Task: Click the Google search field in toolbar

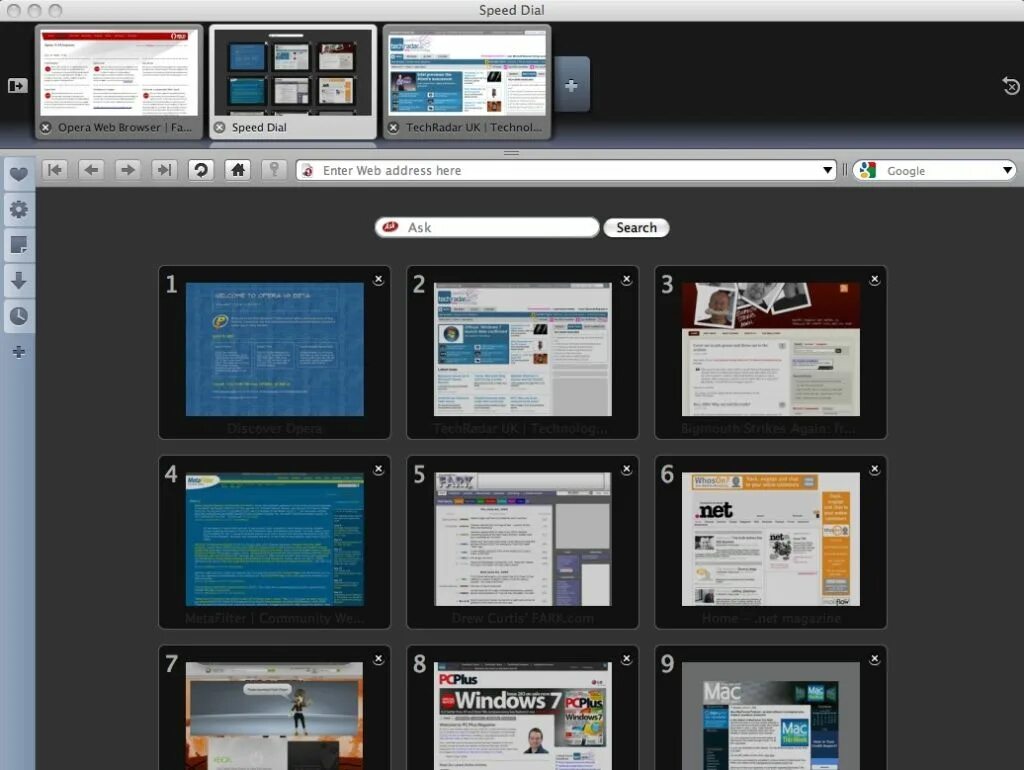Action: pos(934,170)
